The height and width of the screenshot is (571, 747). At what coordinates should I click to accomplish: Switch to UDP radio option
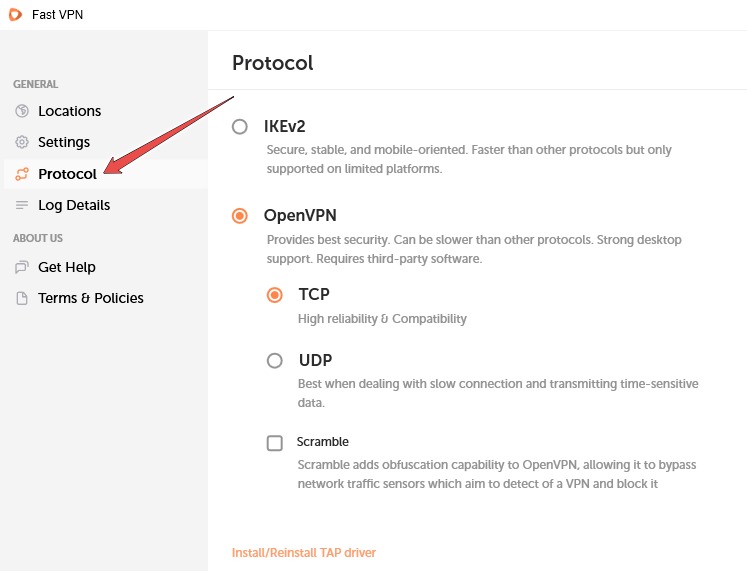point(274,361)
